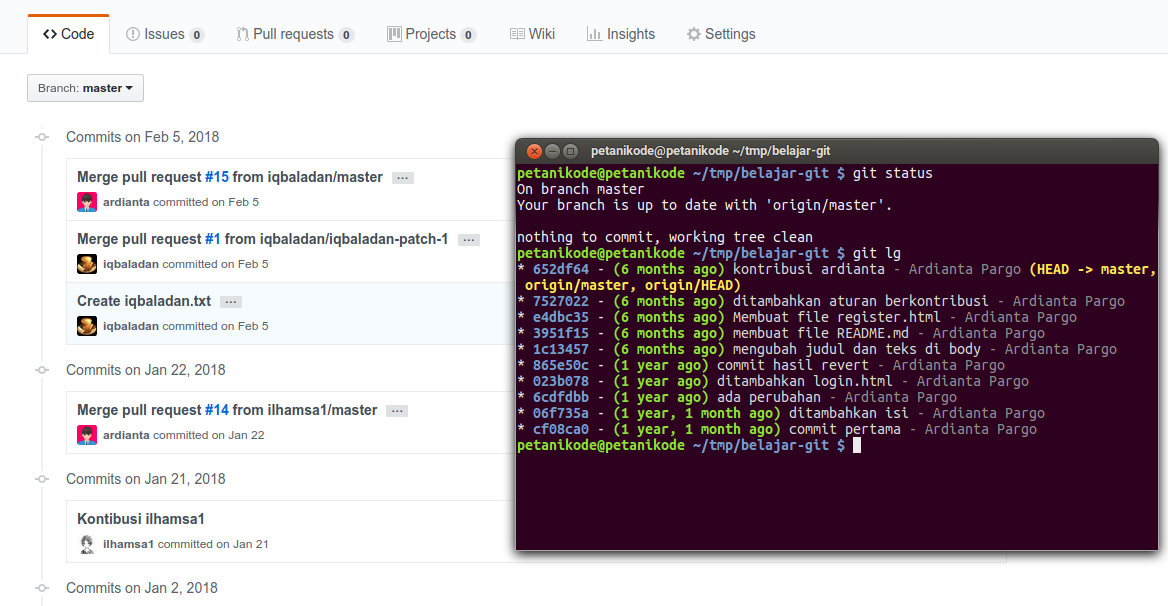
Task: Click commit hash 3951f15 in terminal
Action: (x=560, y=334)
